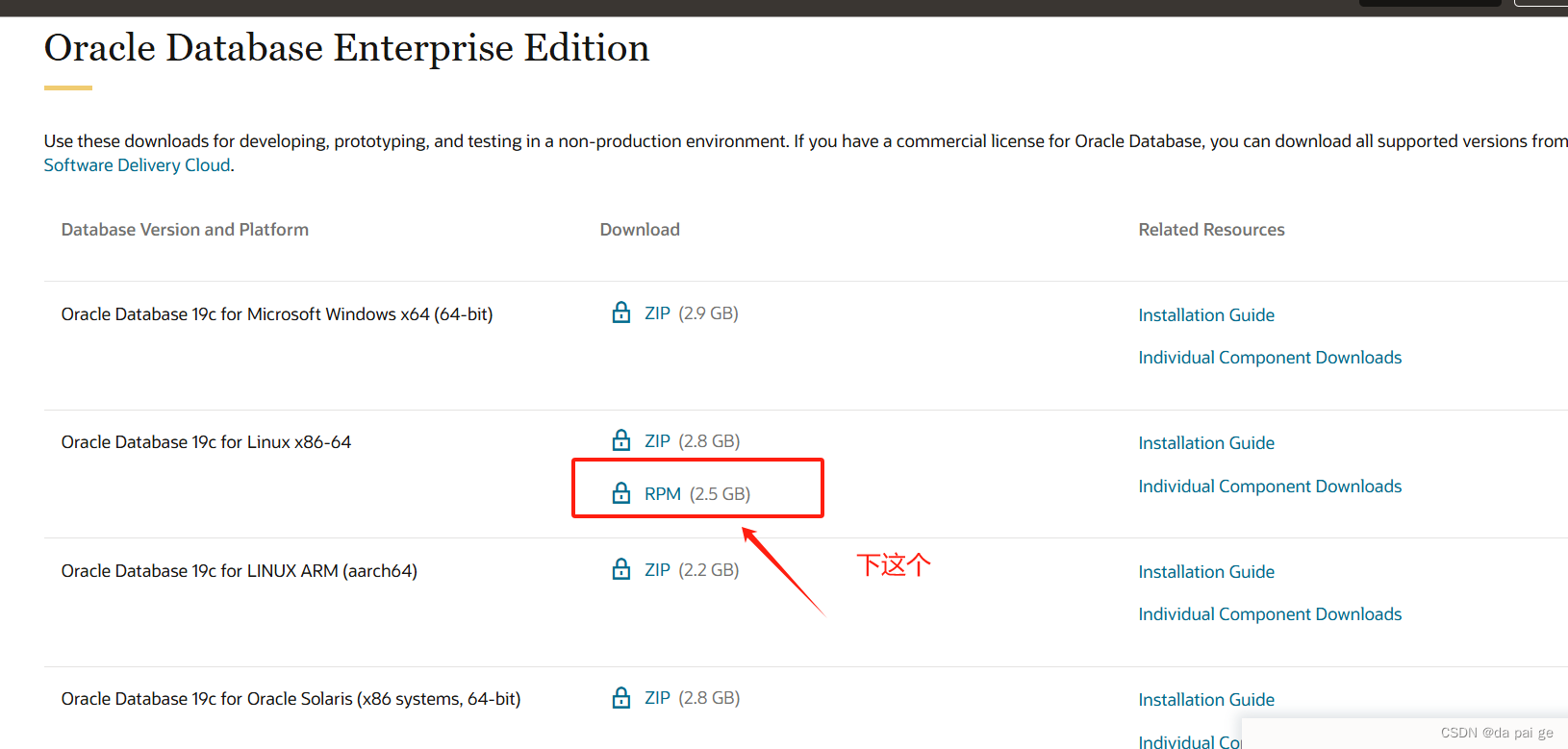
Task: Open Installation Guide for Oracle Solaris
Action: (1206, 700)
